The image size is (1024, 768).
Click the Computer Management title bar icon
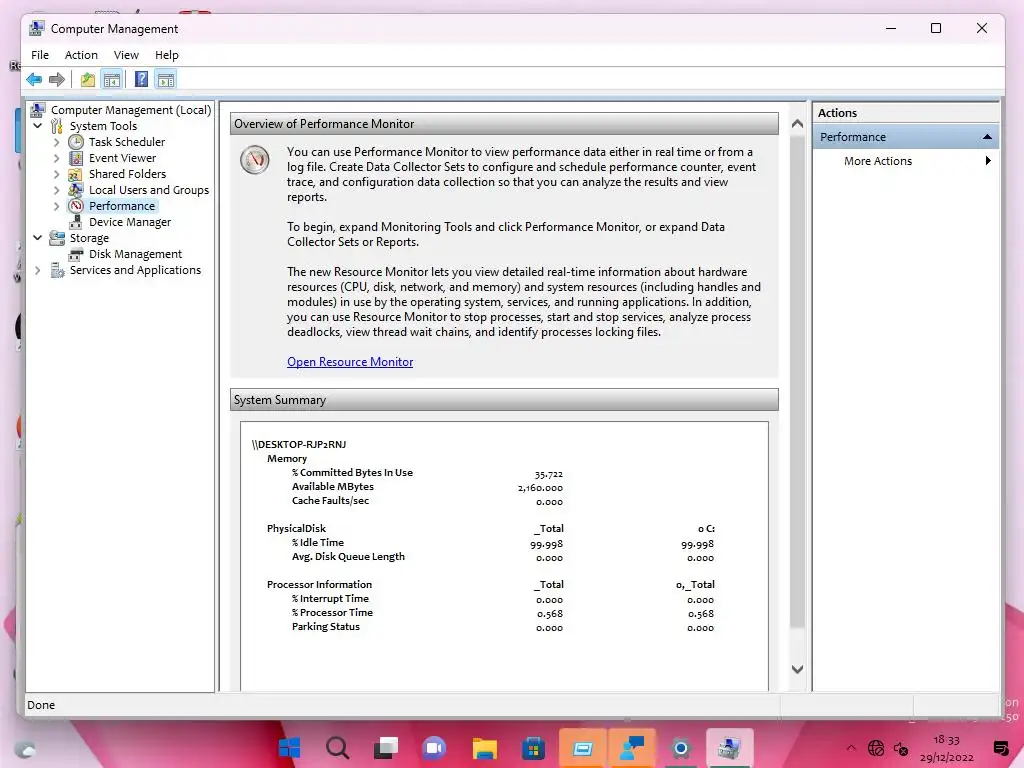(37, 28)
